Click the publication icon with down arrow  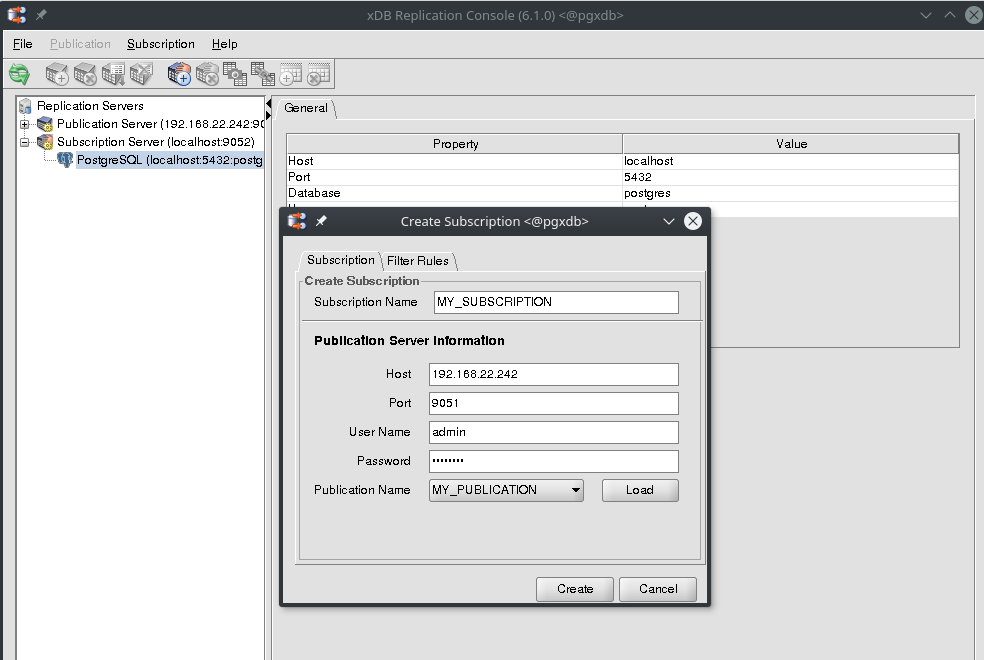coord(114,74)
